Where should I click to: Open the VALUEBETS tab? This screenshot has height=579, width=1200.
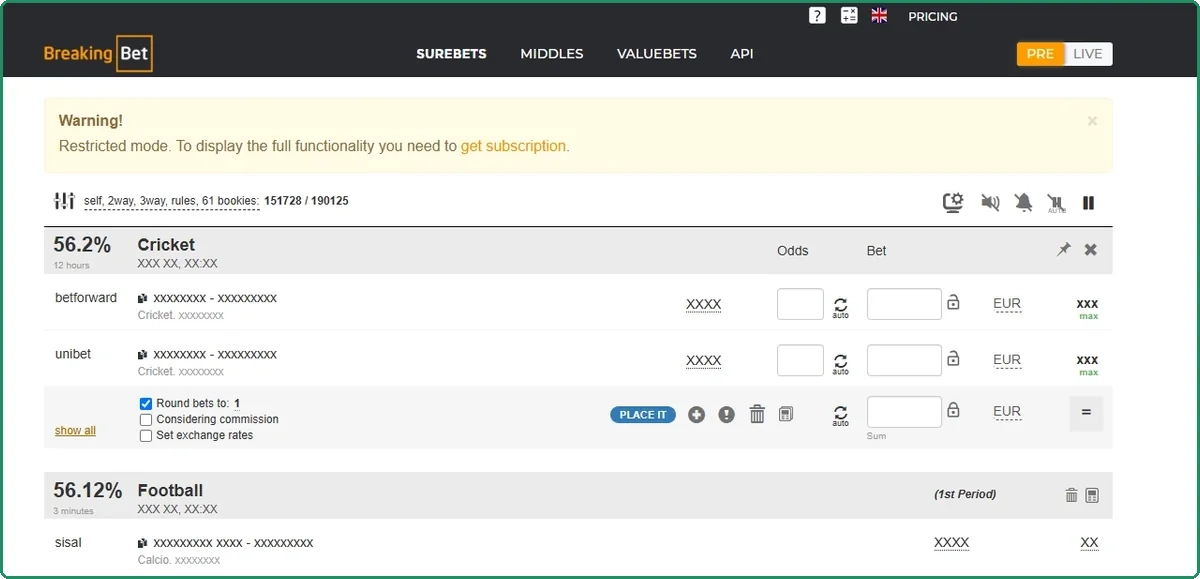tap(657, 54)
